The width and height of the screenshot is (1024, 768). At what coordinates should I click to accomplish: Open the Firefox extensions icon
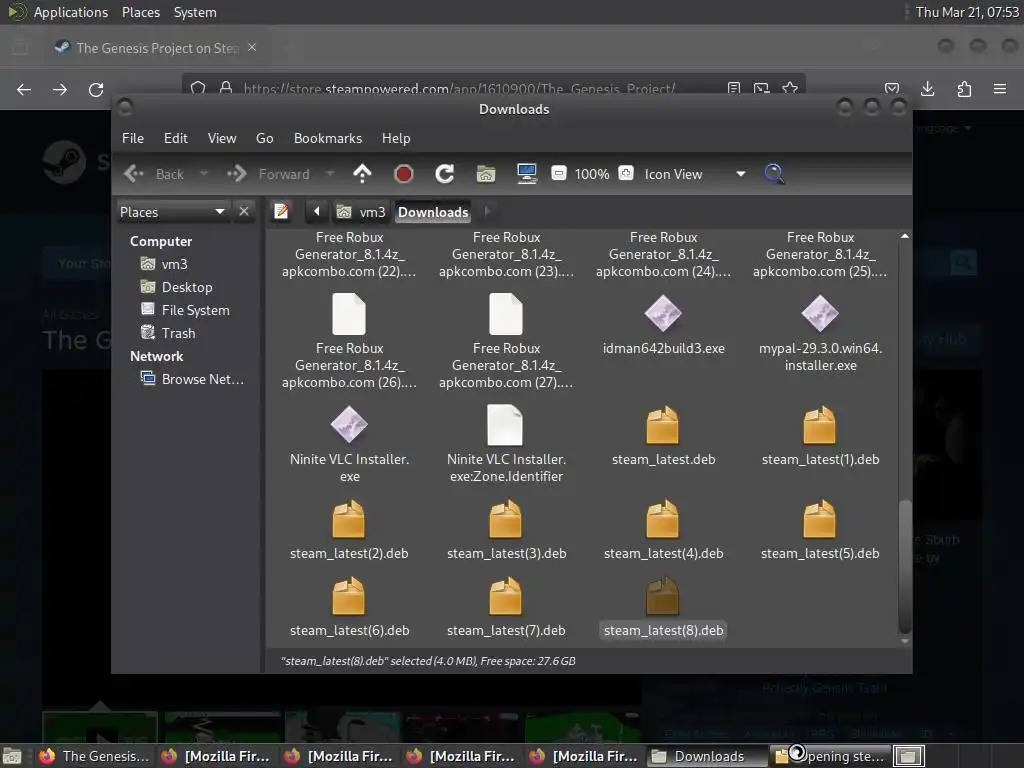[964, 89]
